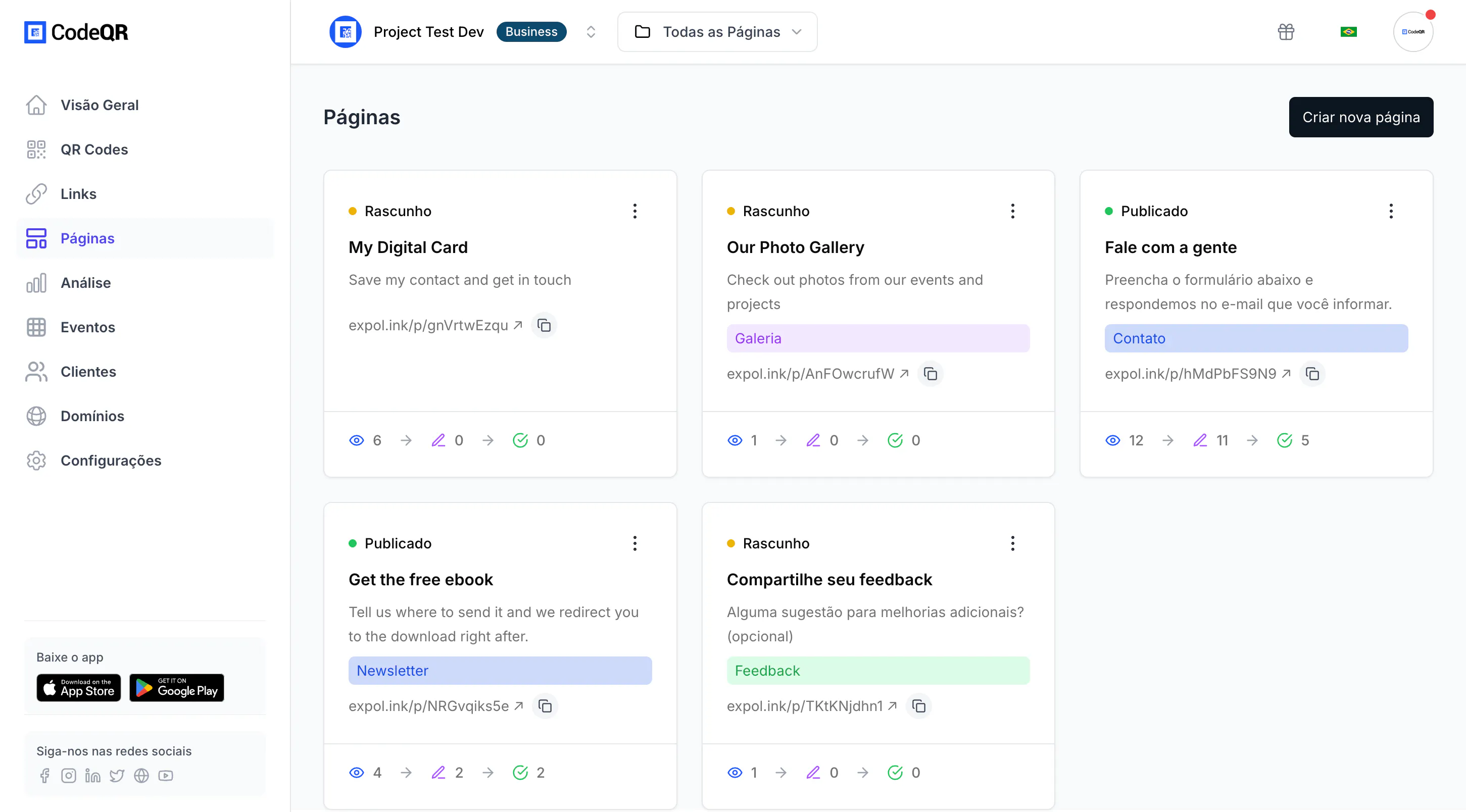Select Páginas in the sidebar

coord(145,238)
